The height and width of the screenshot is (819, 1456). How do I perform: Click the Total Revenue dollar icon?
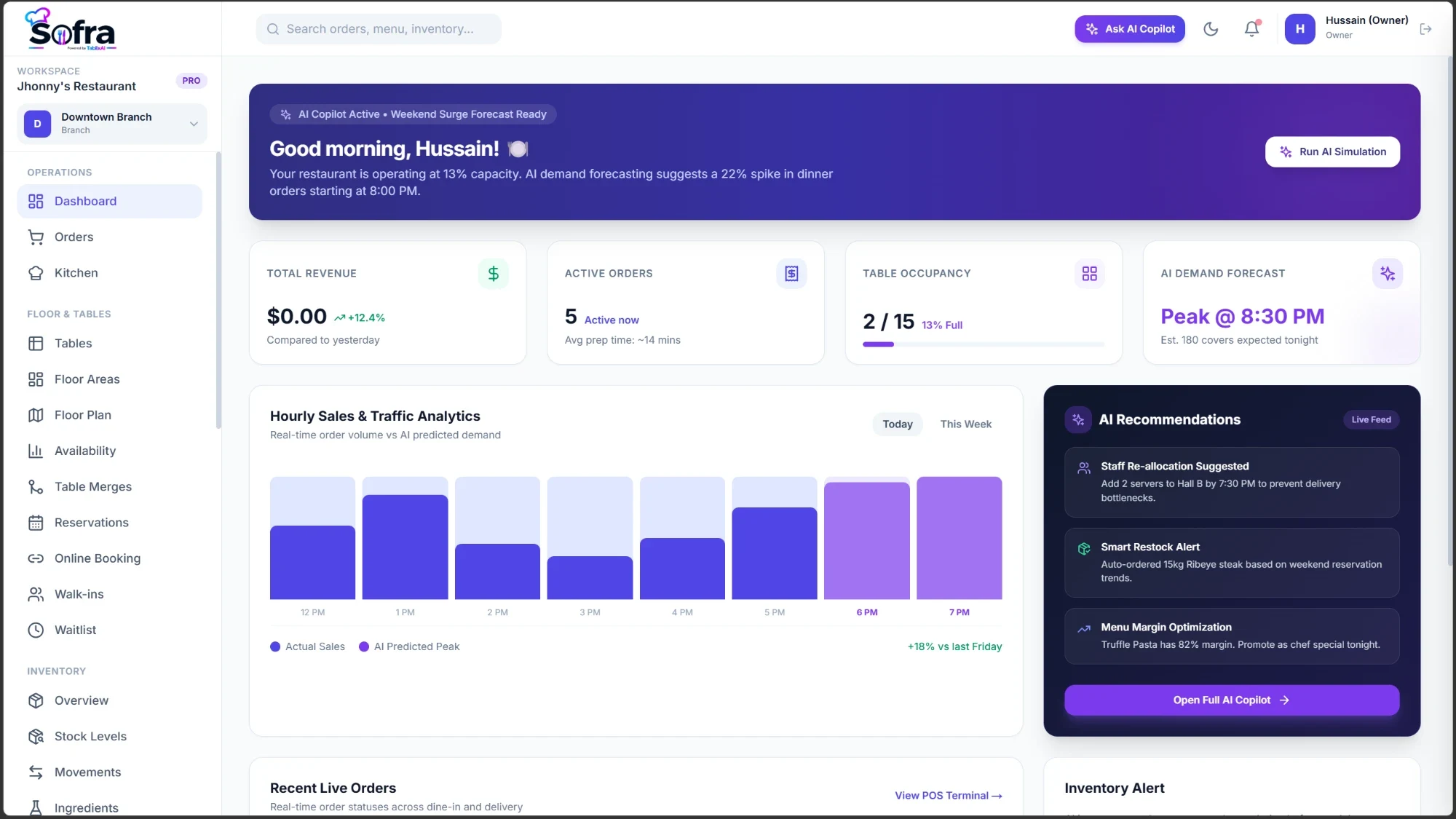pyautogui.click(x=493, y=274)
